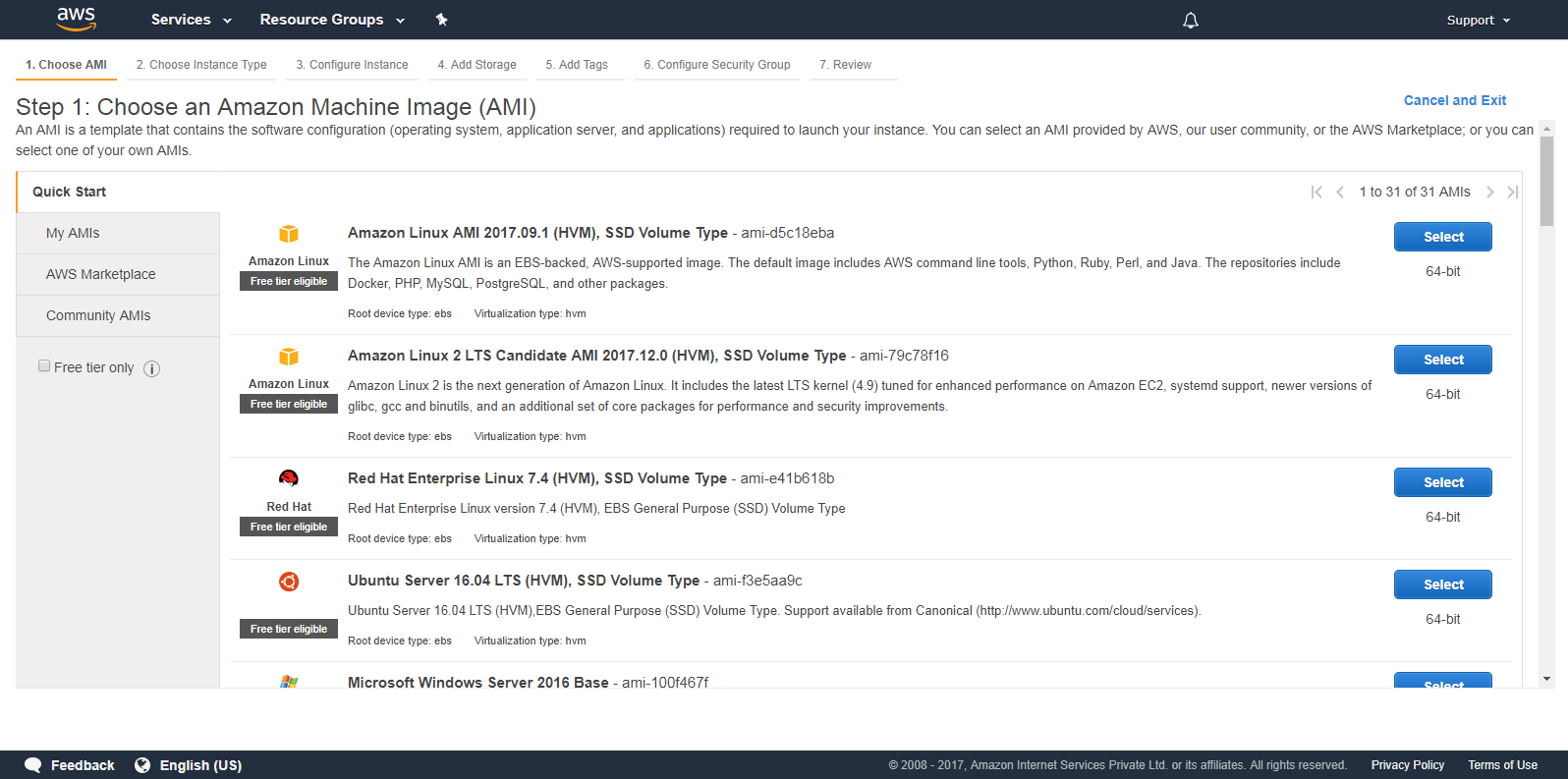
Task: Click the pin shortcut icon in the navbar
Action: pyautogui.click(x=441, y=20)
